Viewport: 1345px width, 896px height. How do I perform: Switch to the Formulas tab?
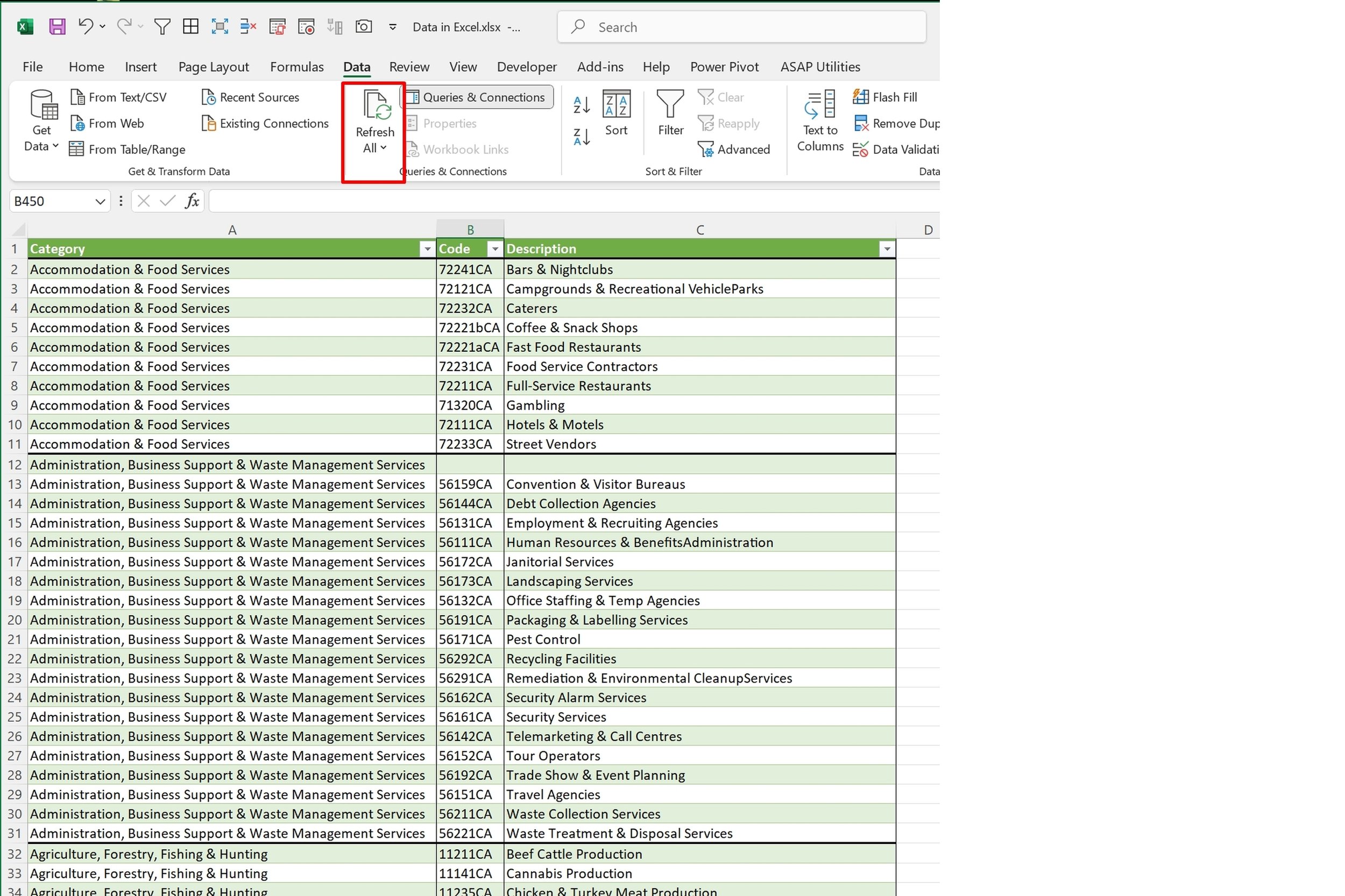[296, 67]
